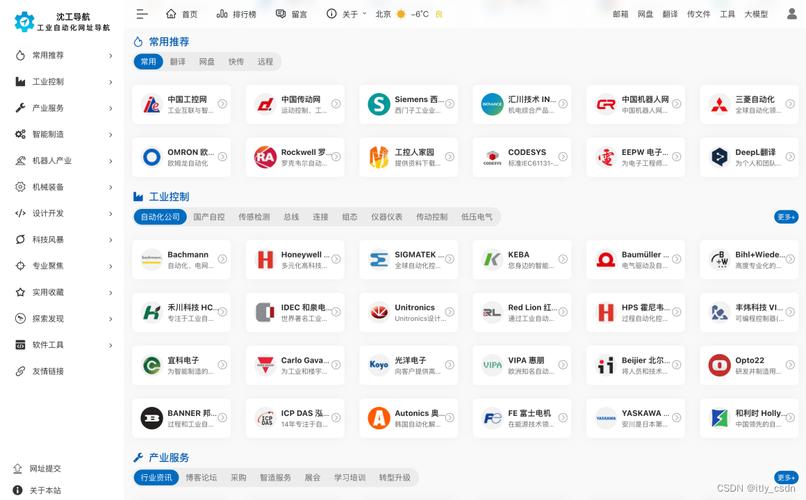Open 排行榜 in top navigation
The width and height of the screenshot is (806, 500).
pyautogui.click(x=236, y=14)
